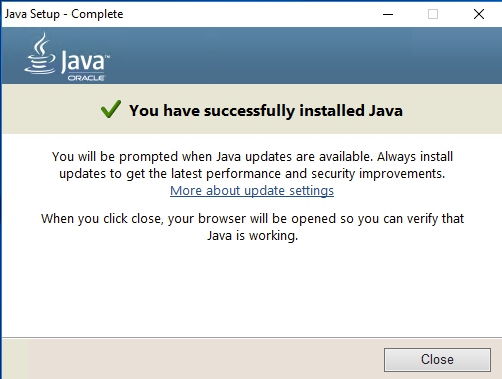Image resolution: width=502 pixels, height=379 pixels.
Task: Click the blank white area below the messages
Action: (252, 290)
